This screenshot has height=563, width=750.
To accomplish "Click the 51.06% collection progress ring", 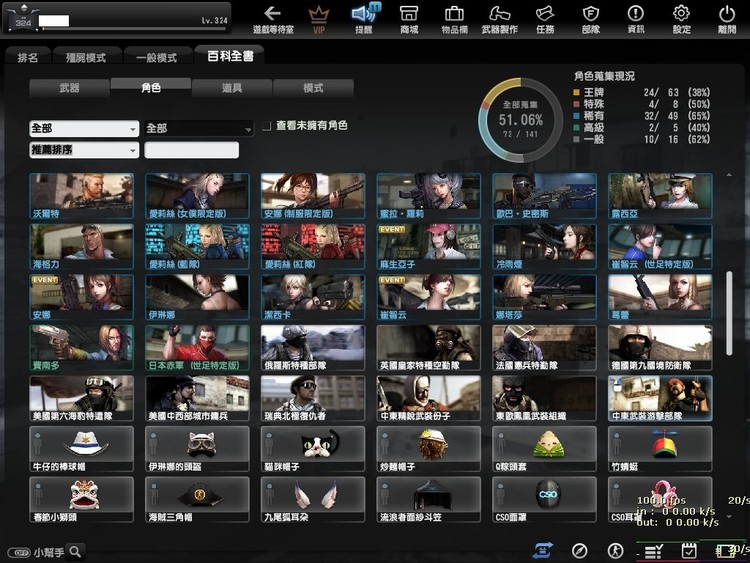I will 520,120.
